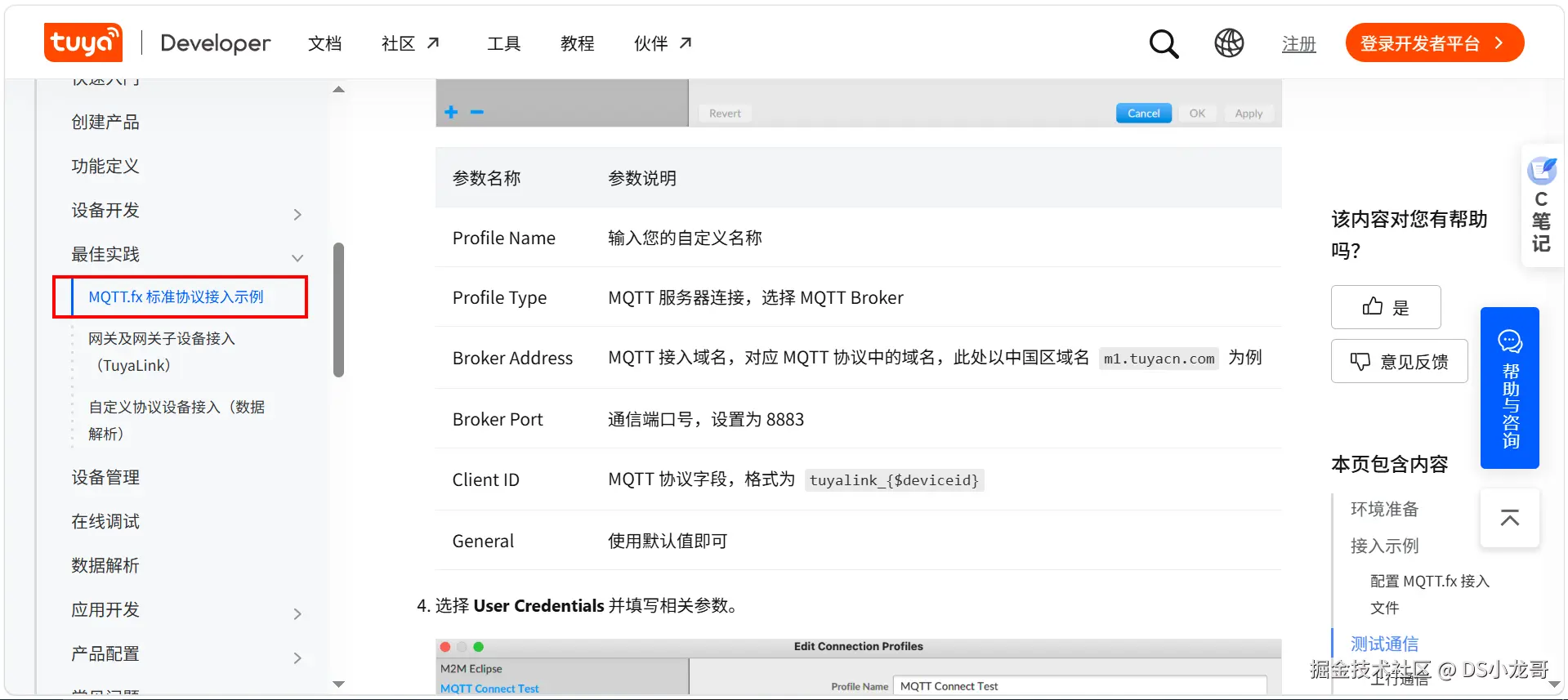Open 创建产品 in sidebar

coord(105,122)
